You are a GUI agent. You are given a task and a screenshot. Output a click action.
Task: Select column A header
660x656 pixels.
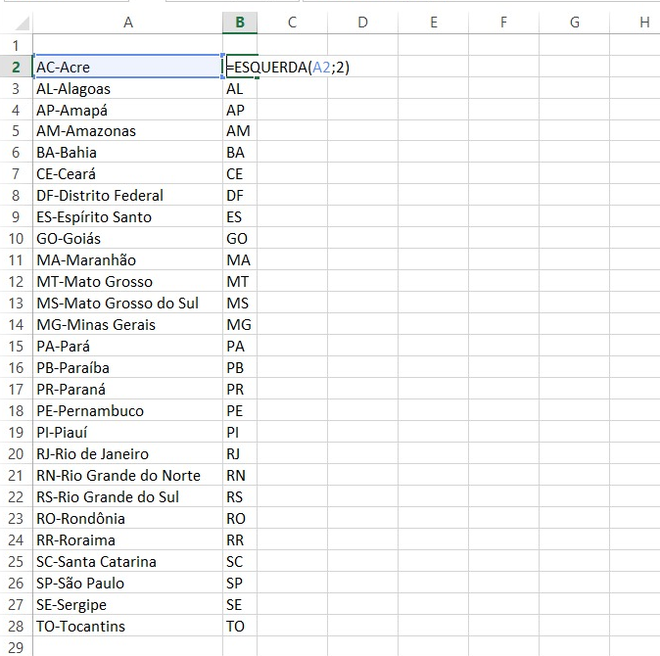(x=128, y=22)
